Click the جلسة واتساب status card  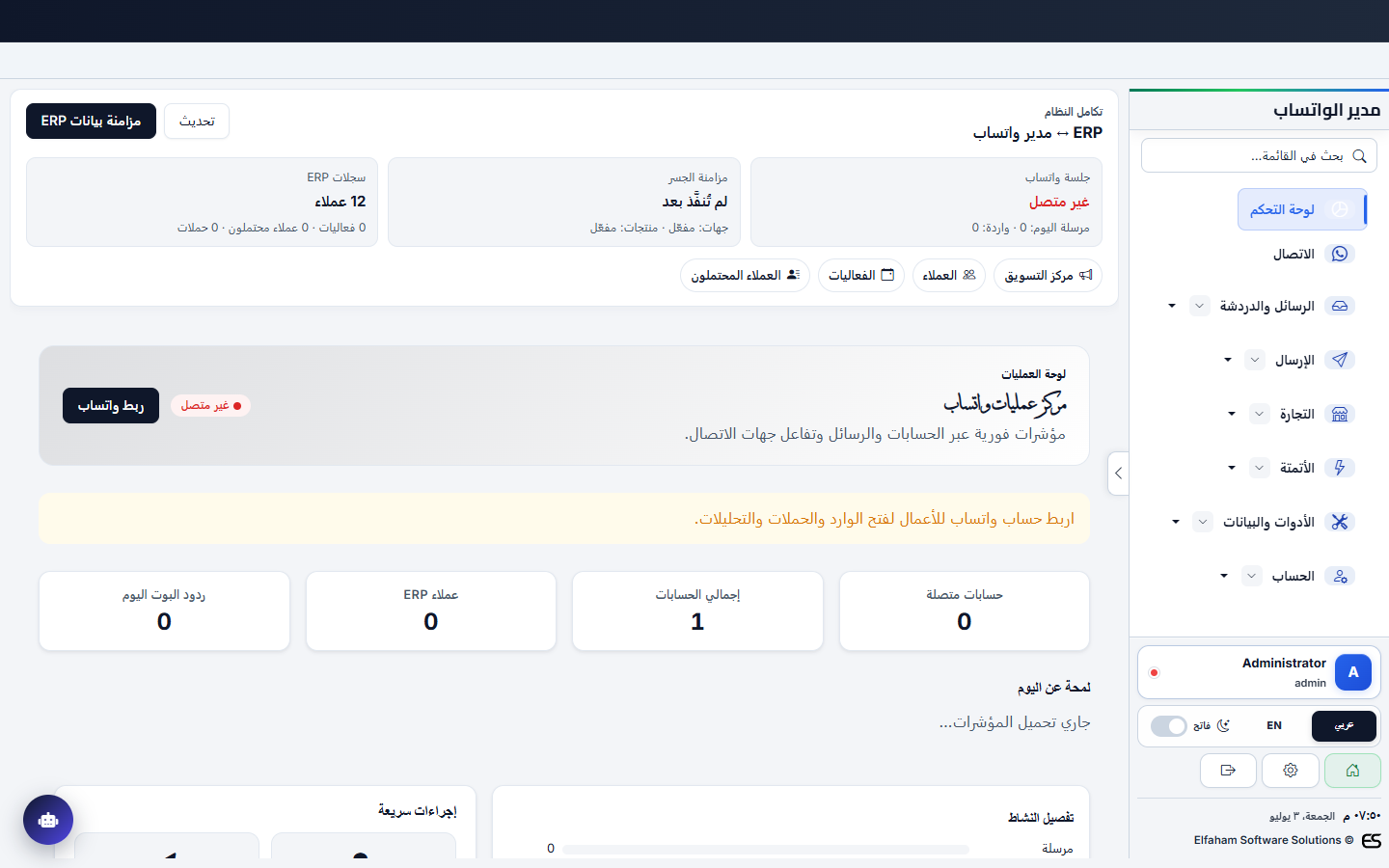click(926, 202)
